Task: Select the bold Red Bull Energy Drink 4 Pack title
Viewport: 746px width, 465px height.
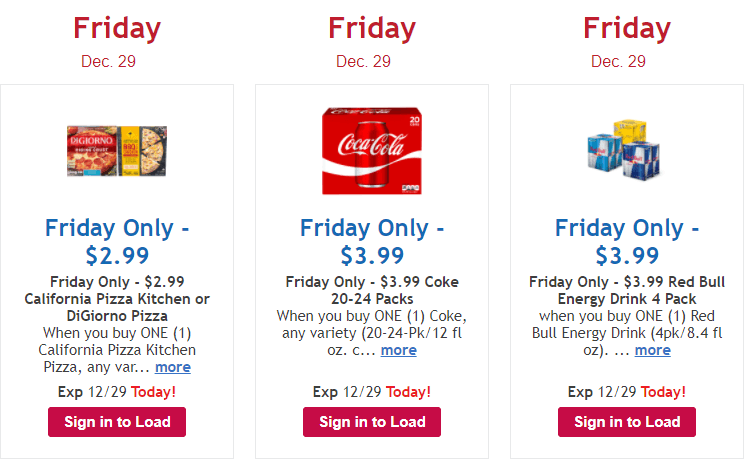Action: [627, 290]
